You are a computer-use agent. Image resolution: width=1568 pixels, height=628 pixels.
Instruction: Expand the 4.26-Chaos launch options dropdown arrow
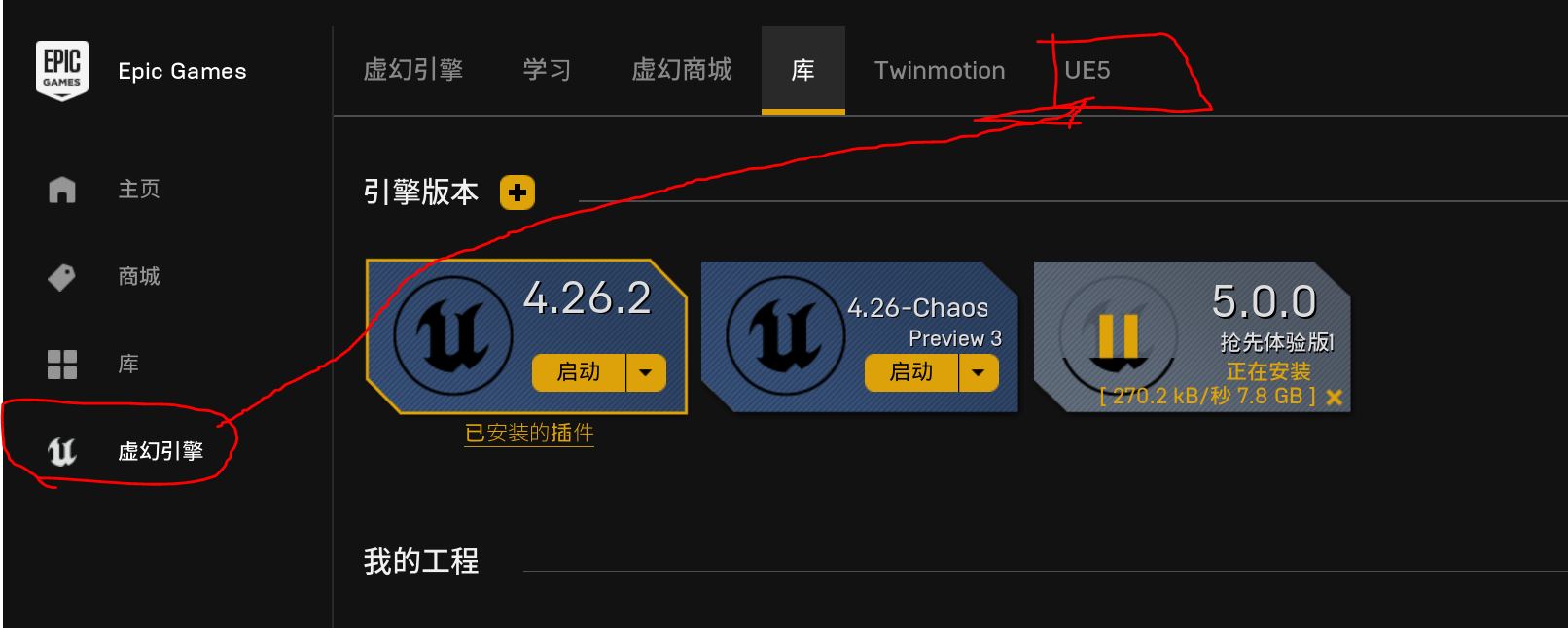(x=979, y=372)
